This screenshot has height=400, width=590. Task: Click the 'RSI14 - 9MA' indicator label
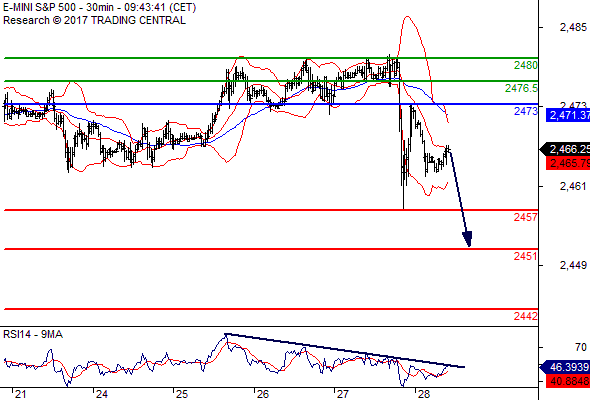coord(33,334)
